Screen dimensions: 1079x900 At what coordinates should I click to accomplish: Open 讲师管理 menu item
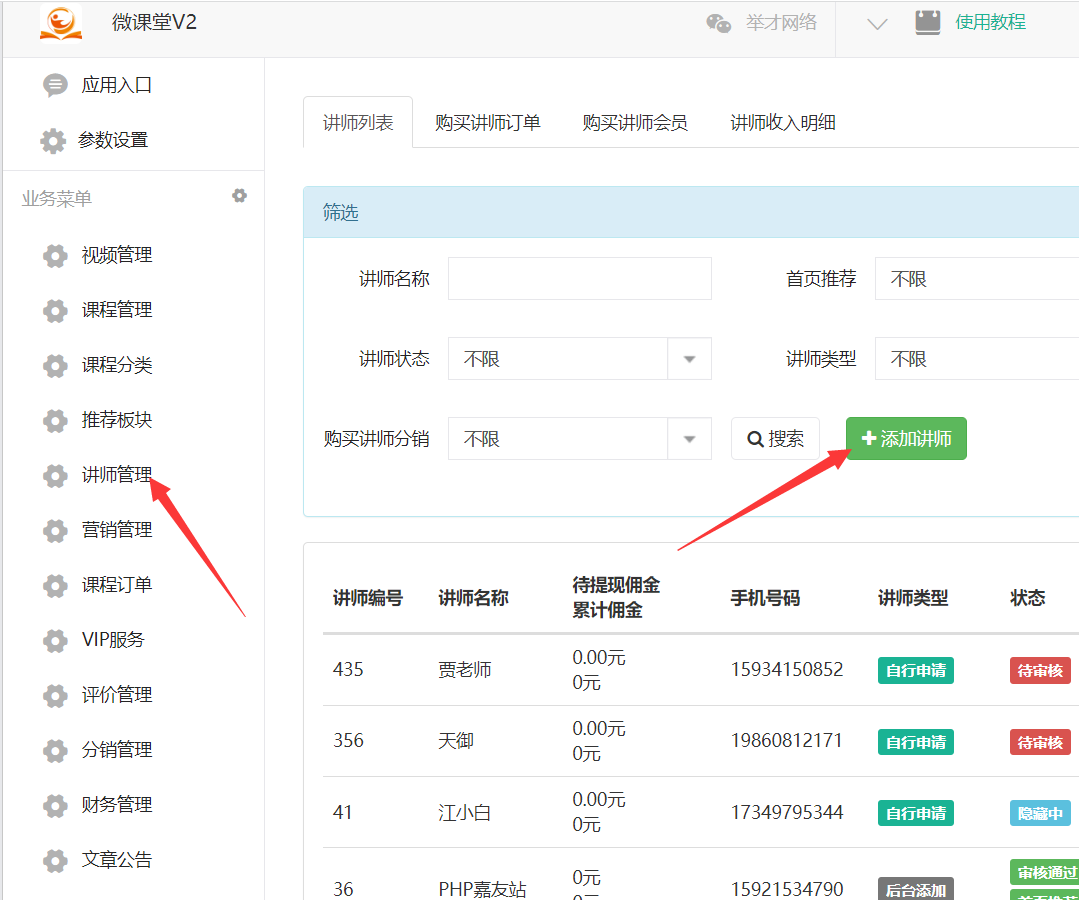click(117, 475)
